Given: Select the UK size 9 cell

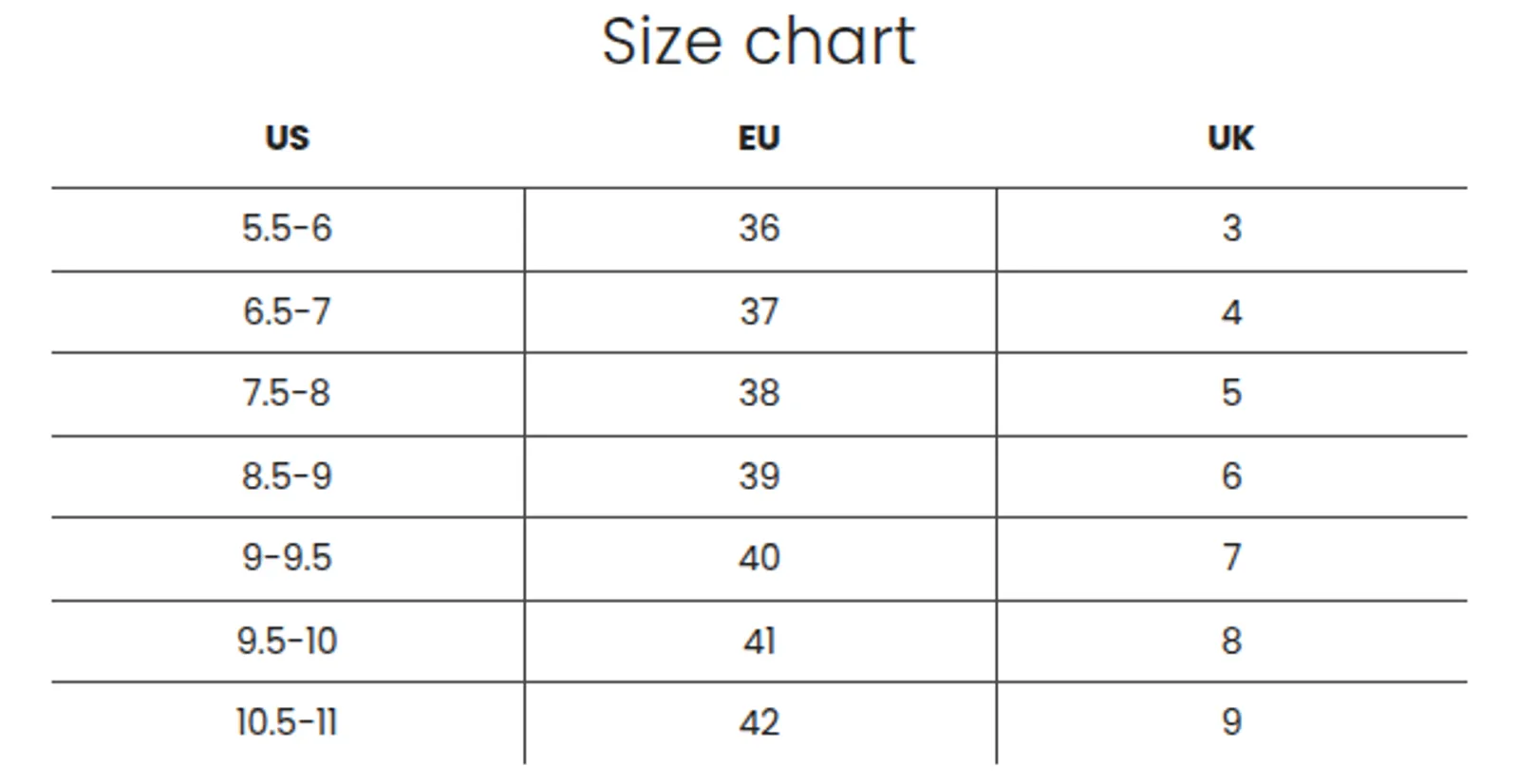Looking at the screenshot, I should tap(1231, 723).
